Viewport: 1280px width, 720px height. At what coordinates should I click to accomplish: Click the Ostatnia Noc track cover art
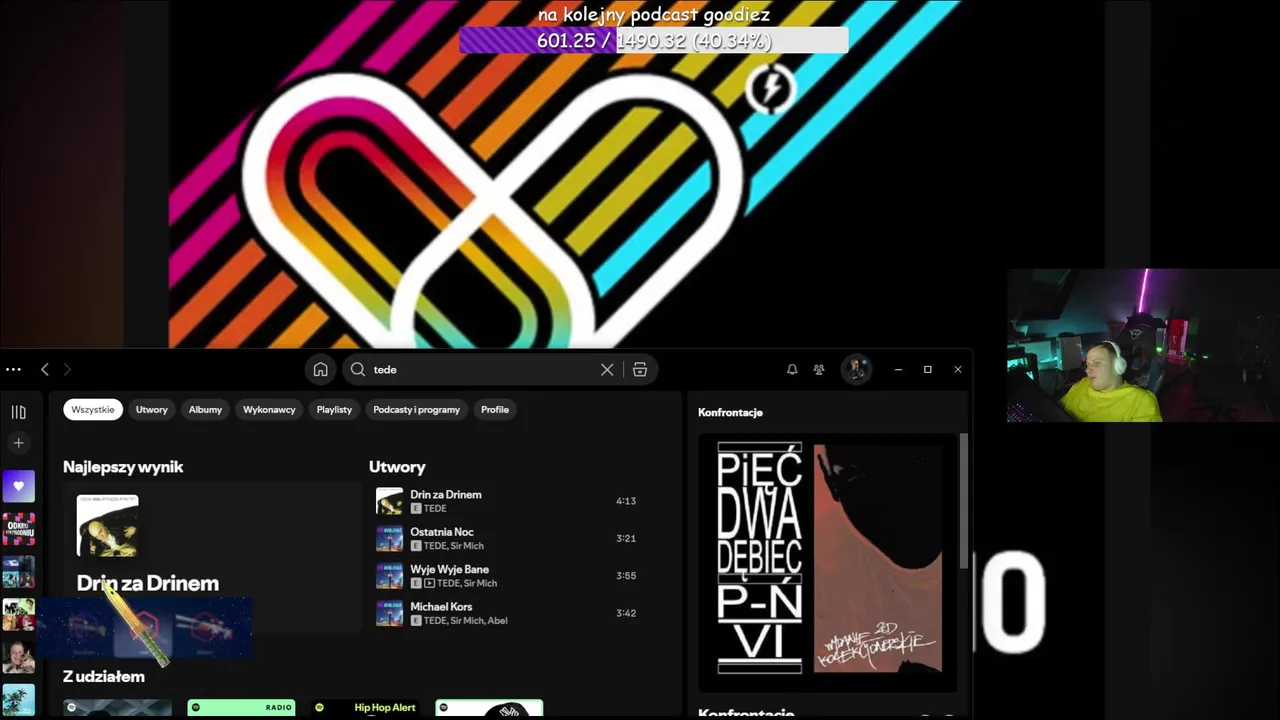pyautogui.click(x=389, y=539)
